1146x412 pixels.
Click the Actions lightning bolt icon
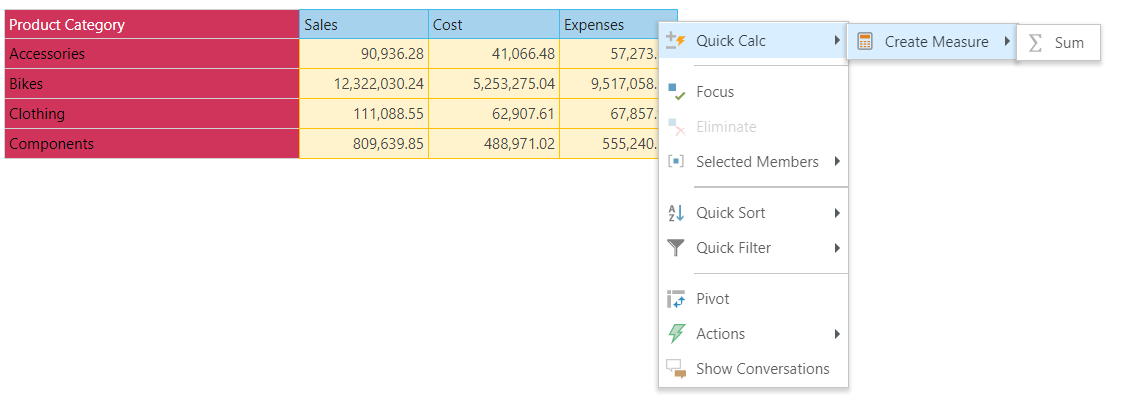pos(676,334)
